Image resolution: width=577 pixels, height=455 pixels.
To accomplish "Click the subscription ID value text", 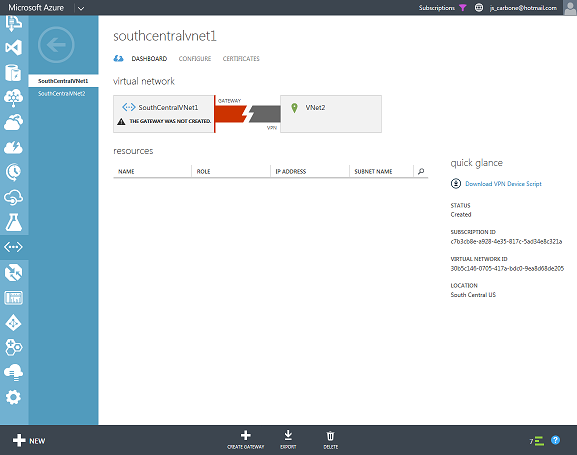I will (x=506, y=241).
